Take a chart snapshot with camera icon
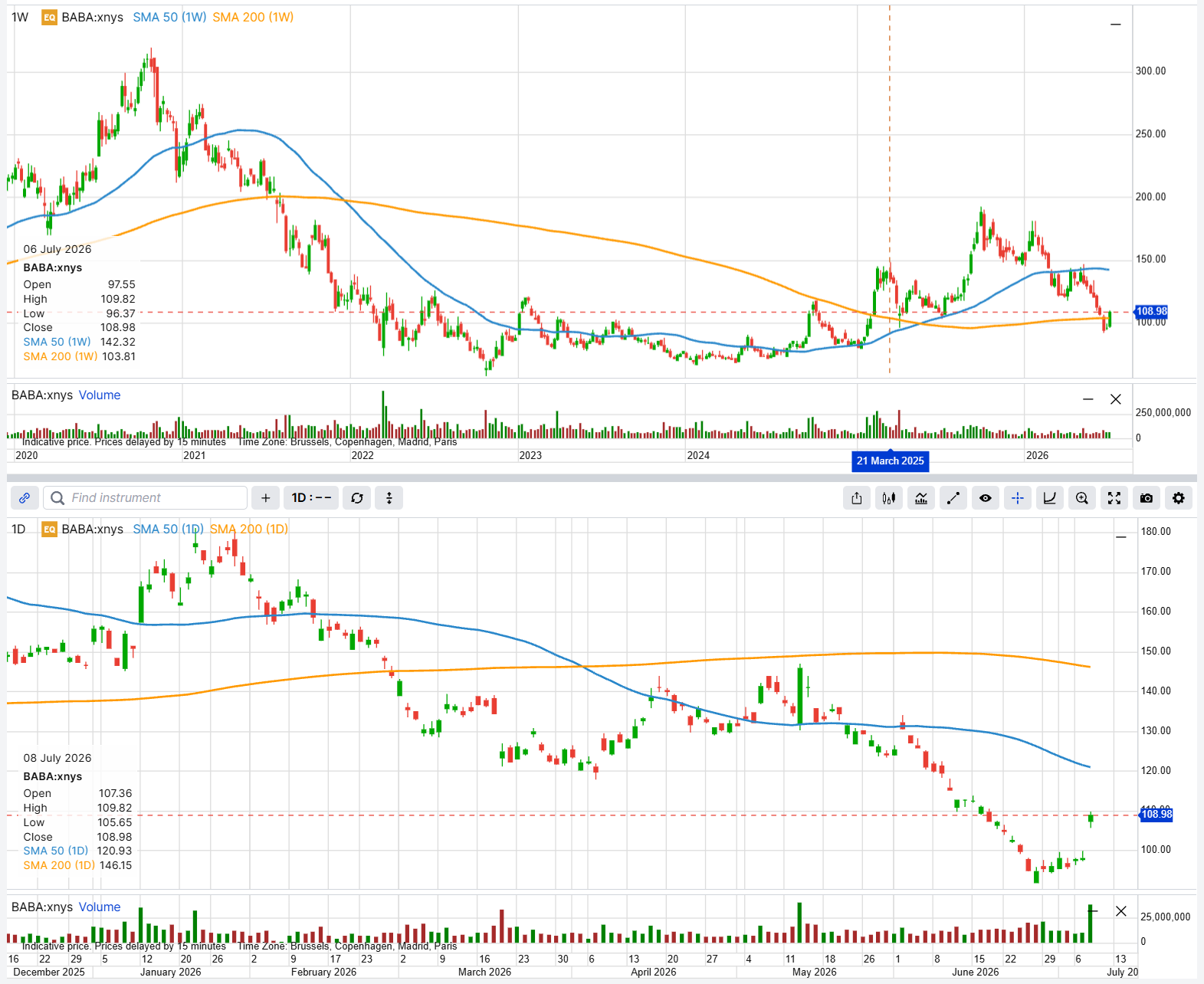Image resolution: width=1204 pixels, height=984 pixels. pos(1147,498)
